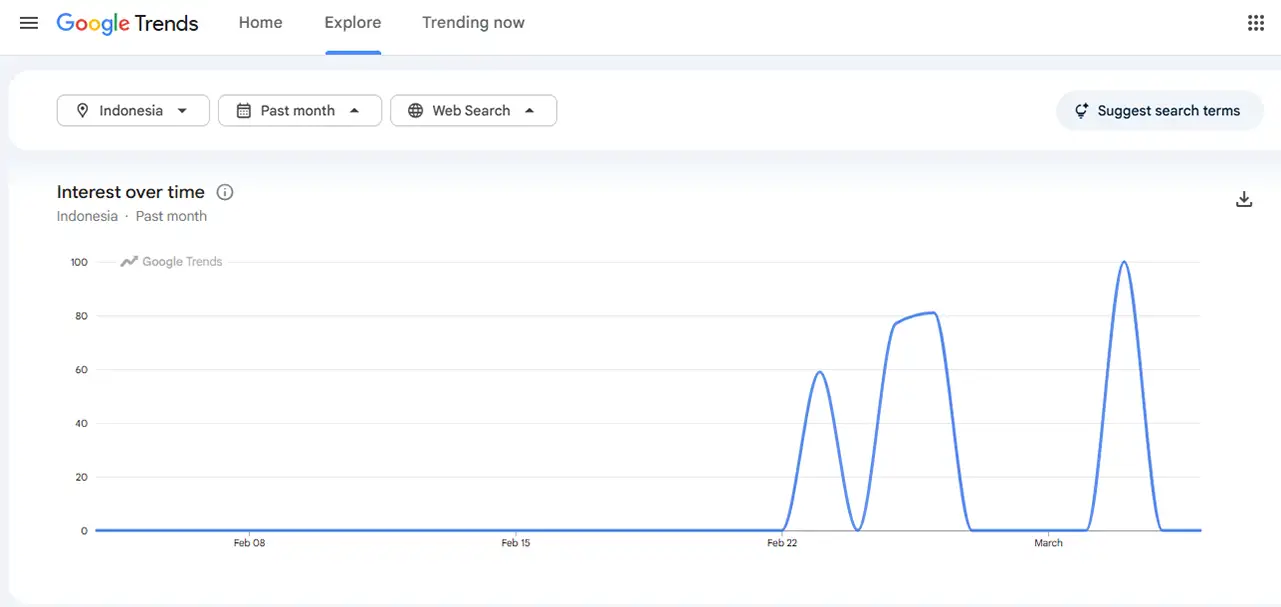Open the hamburger navigation menu

28,22
